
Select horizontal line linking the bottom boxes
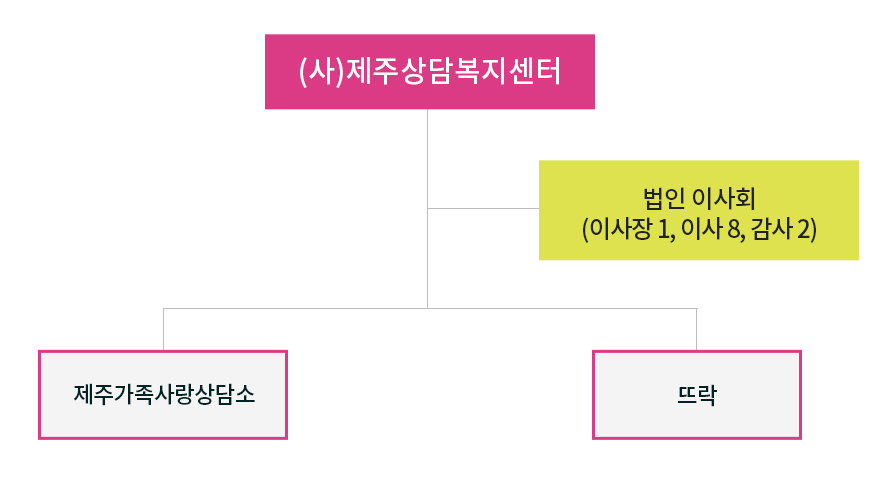point(430,308)
